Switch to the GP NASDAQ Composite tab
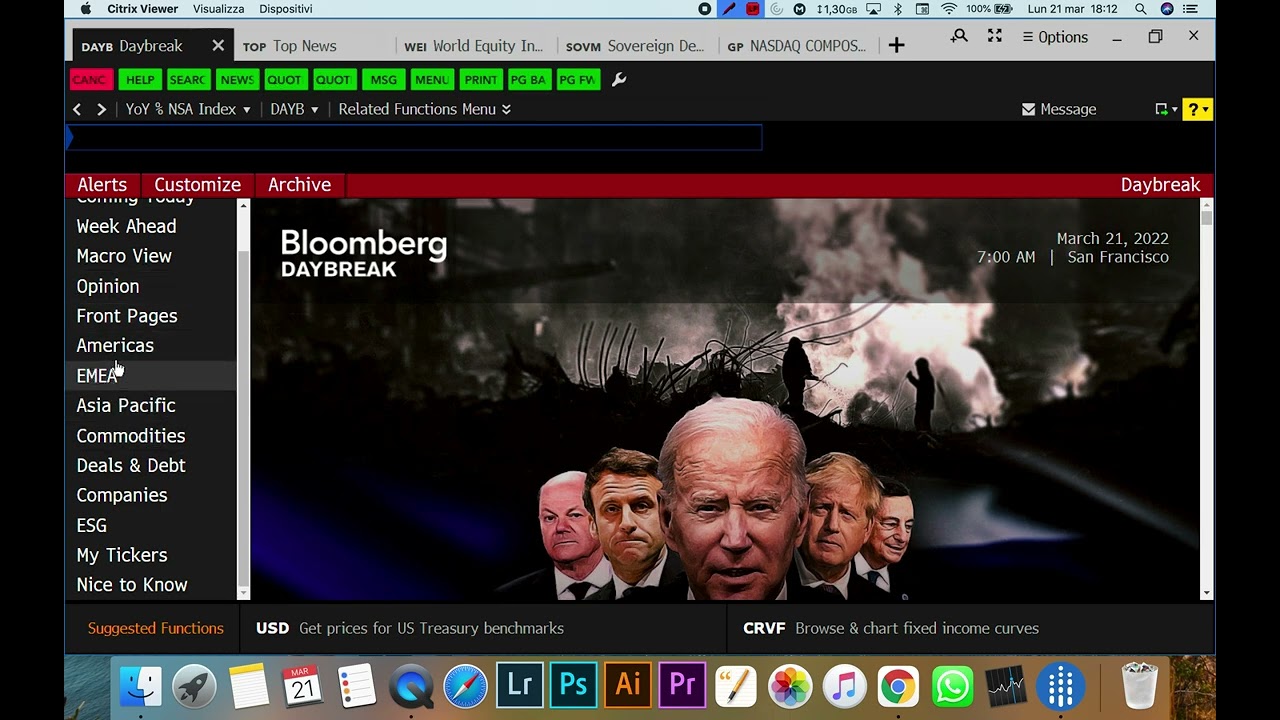 796,46
